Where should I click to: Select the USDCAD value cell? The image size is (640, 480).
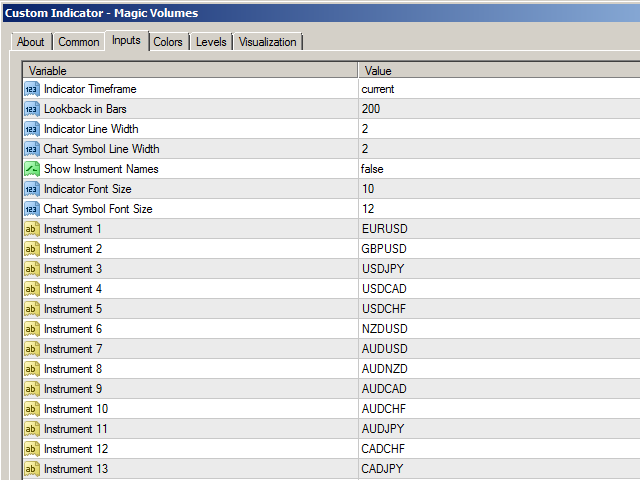499,289
